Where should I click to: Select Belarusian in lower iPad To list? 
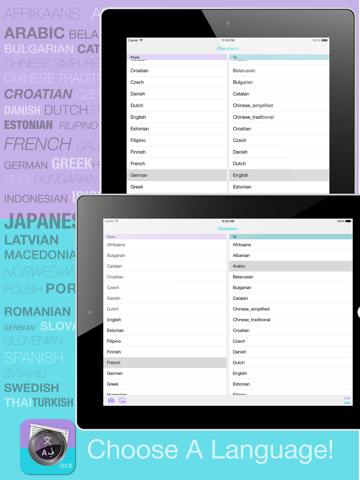291,277
